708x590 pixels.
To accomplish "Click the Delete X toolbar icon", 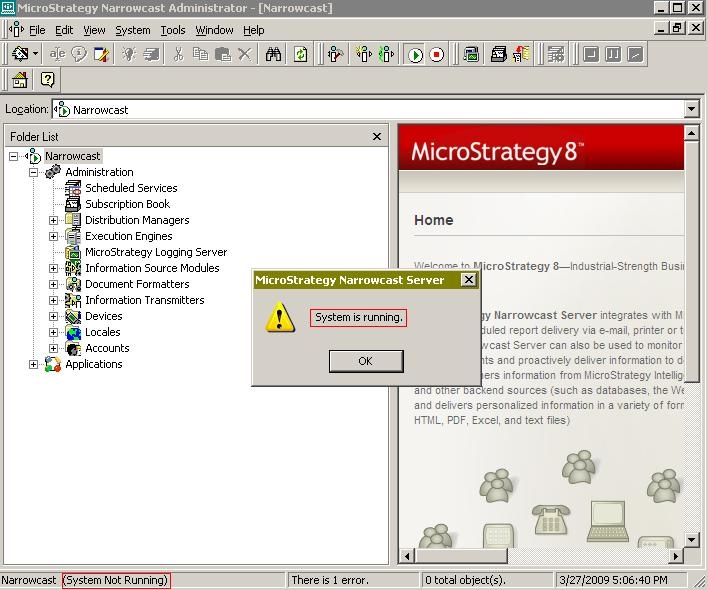I will point(244,54).
